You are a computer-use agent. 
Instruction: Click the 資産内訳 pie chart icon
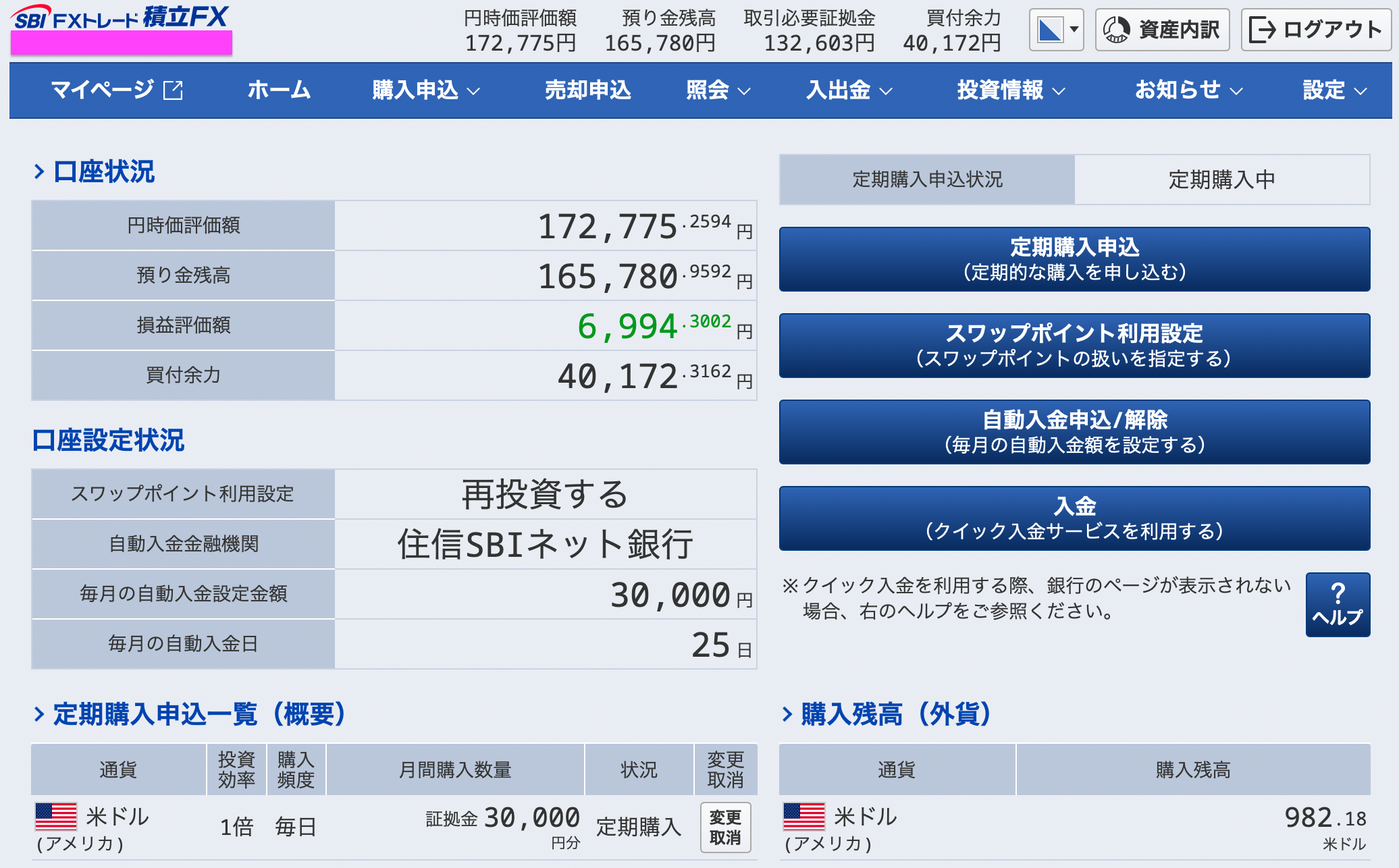coord(1116,30)
